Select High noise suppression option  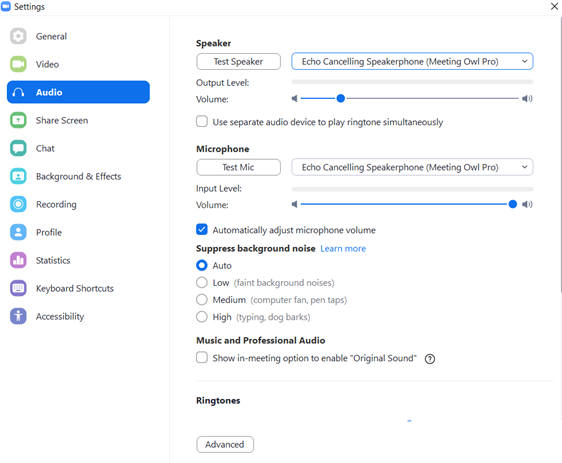[x=202, y=317]
